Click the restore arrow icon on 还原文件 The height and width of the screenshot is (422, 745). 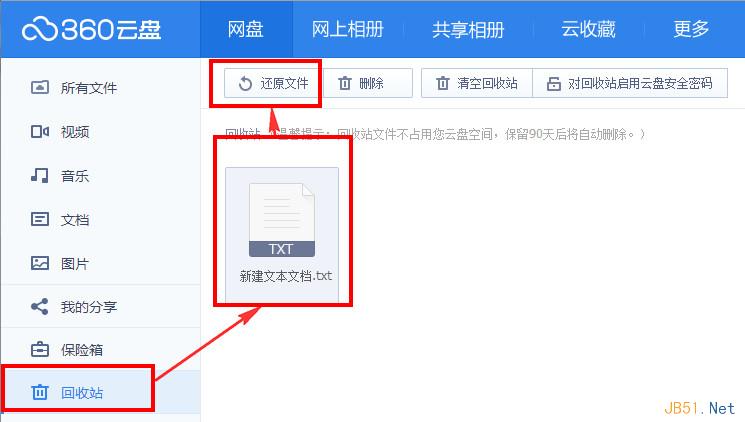(x=245, y=84)
